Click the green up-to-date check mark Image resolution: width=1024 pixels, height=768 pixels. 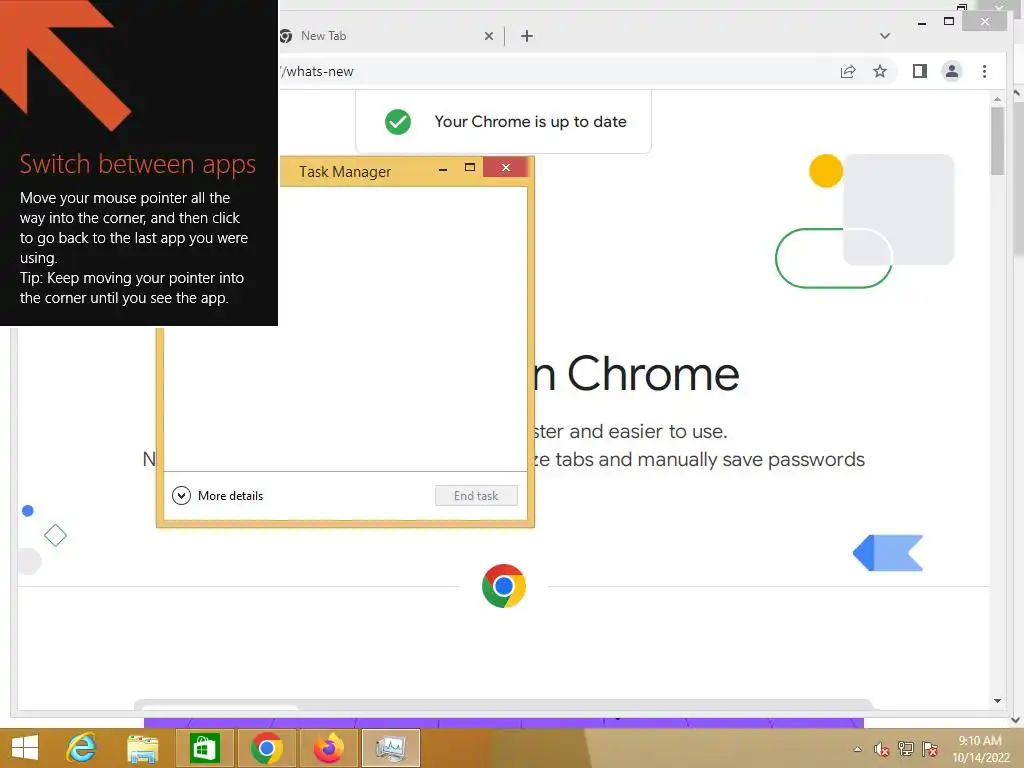click(x=398, y=121)
